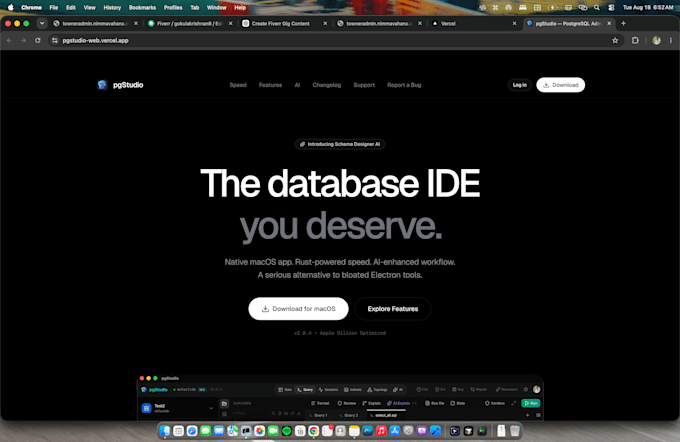Open the site information icon in the address bar
680x442 pixels.
click(55, 40)
